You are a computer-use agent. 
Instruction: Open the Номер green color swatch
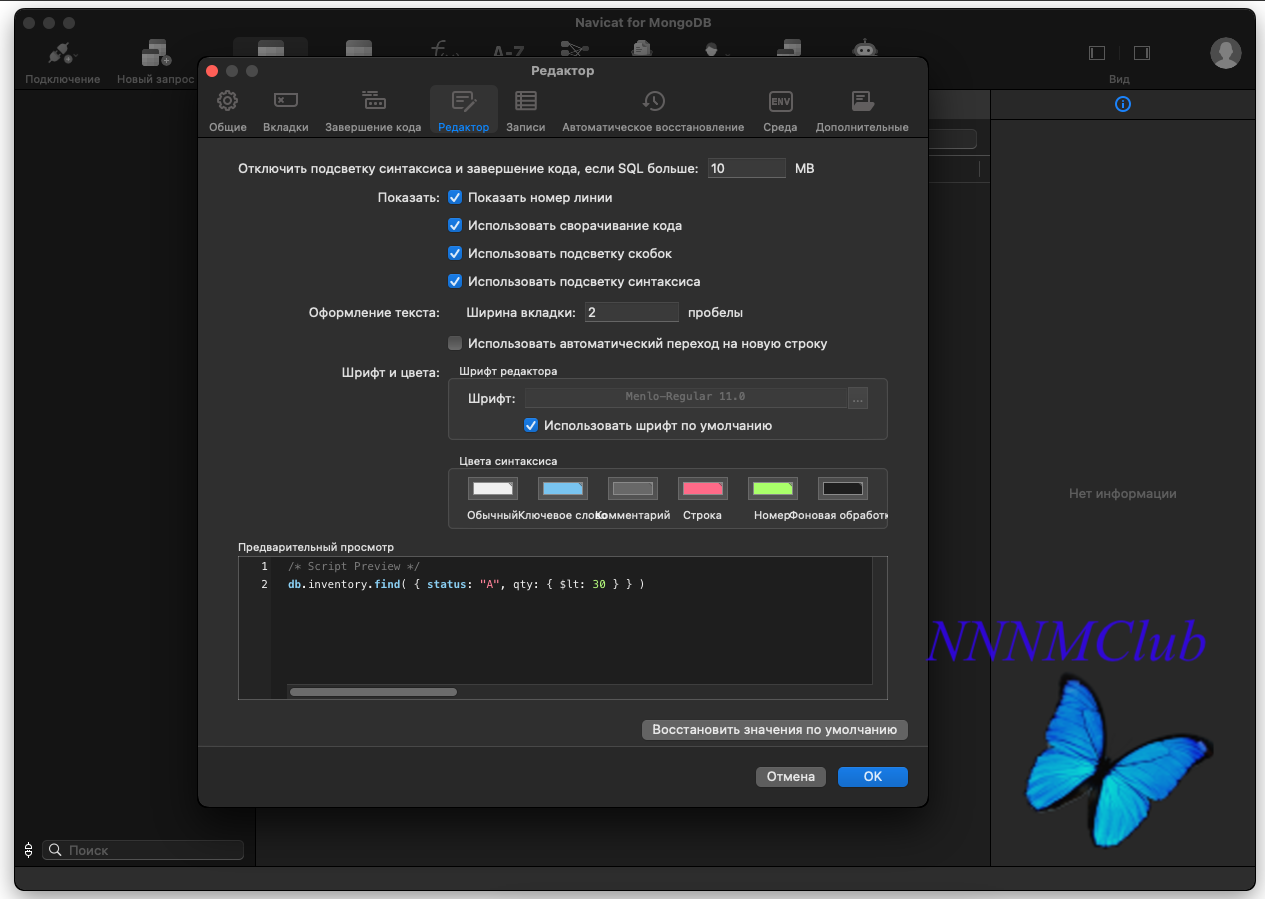(773, 488)
